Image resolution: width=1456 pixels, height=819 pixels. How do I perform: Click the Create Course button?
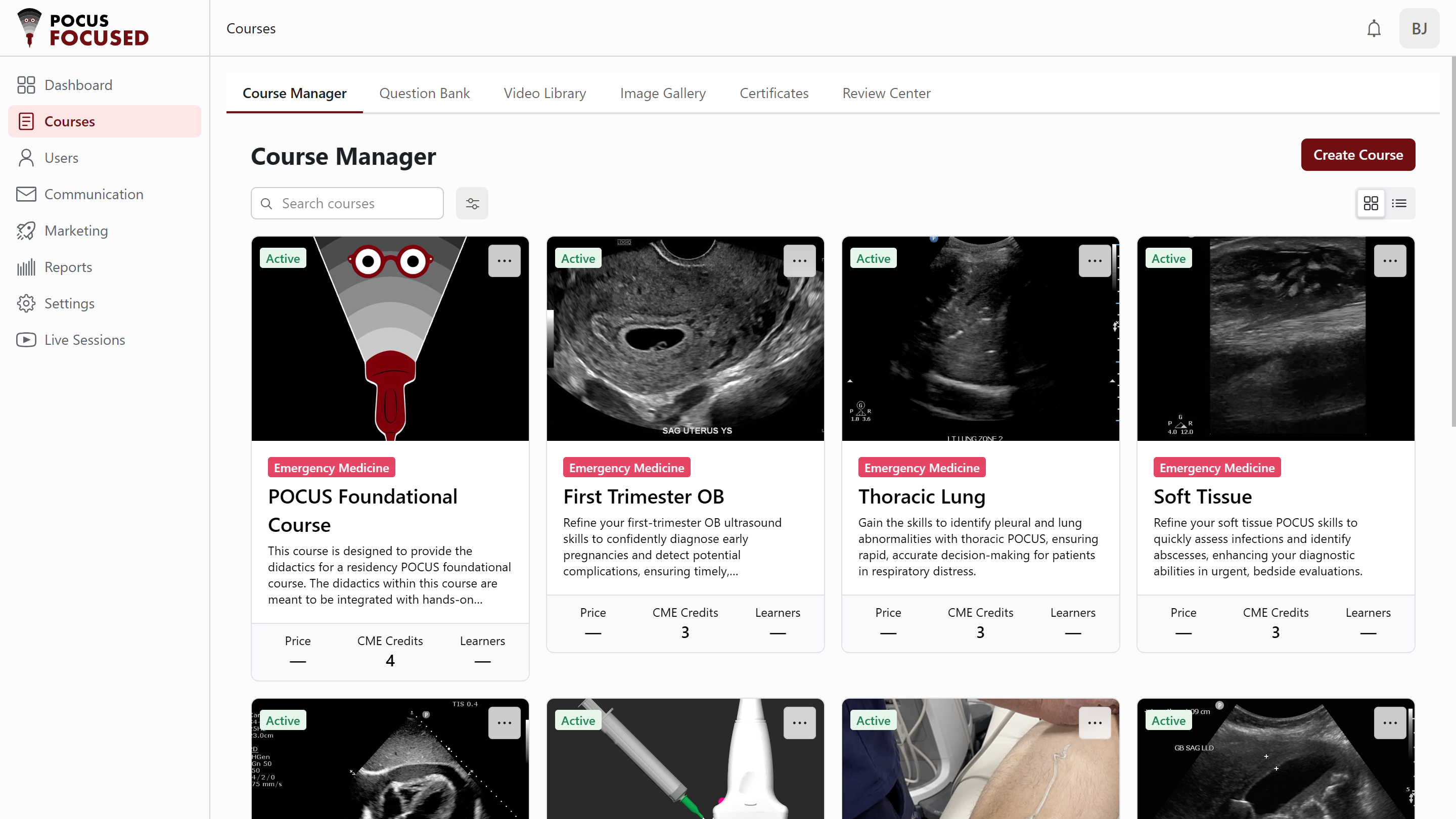tap(1357, 154)
